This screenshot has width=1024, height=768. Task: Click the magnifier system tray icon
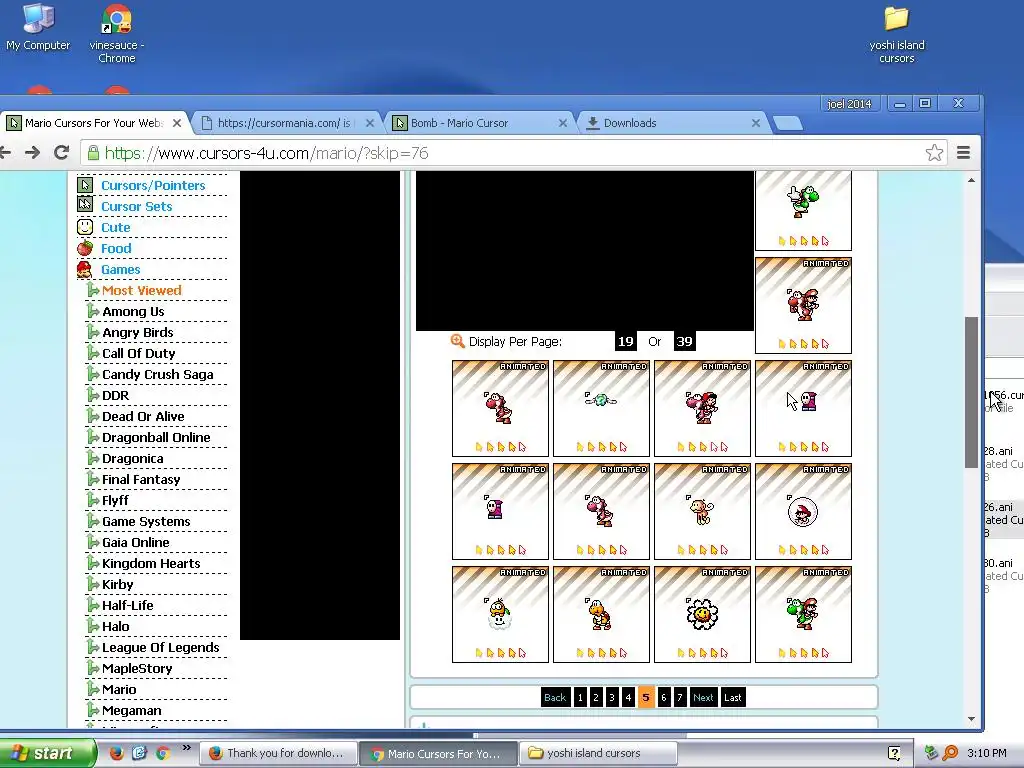tap(950, 753)
